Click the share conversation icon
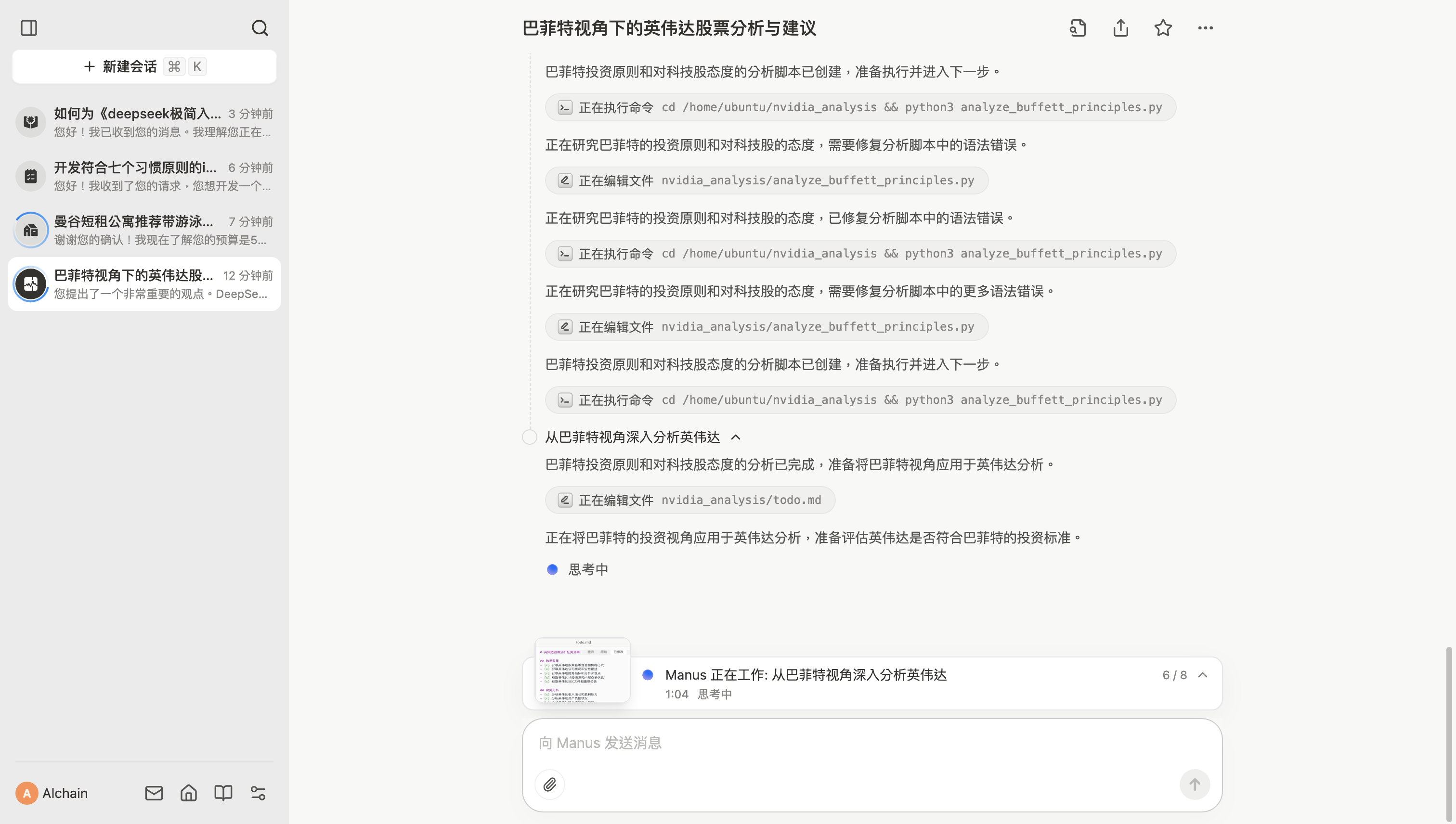Viewport: 1456px width, 824px height. pos(1120,28)
